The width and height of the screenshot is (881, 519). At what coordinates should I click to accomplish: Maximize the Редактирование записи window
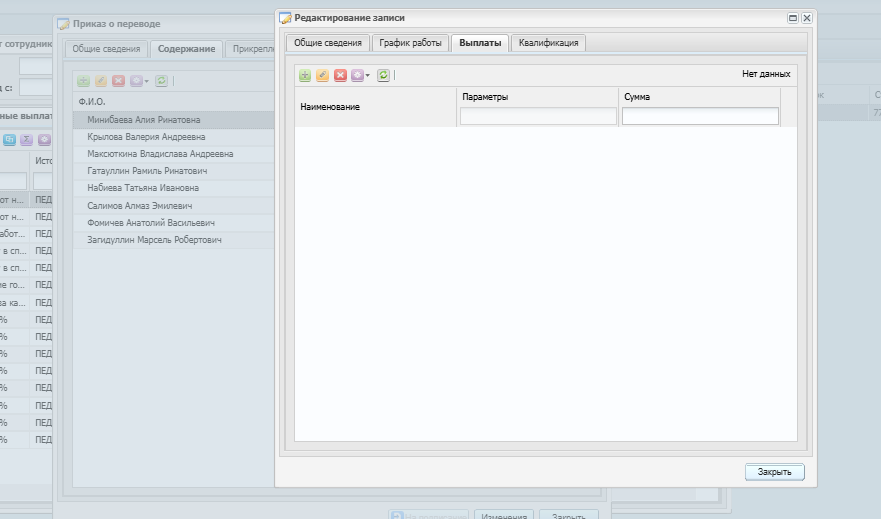pyautogui.click(x=793, y=18)
